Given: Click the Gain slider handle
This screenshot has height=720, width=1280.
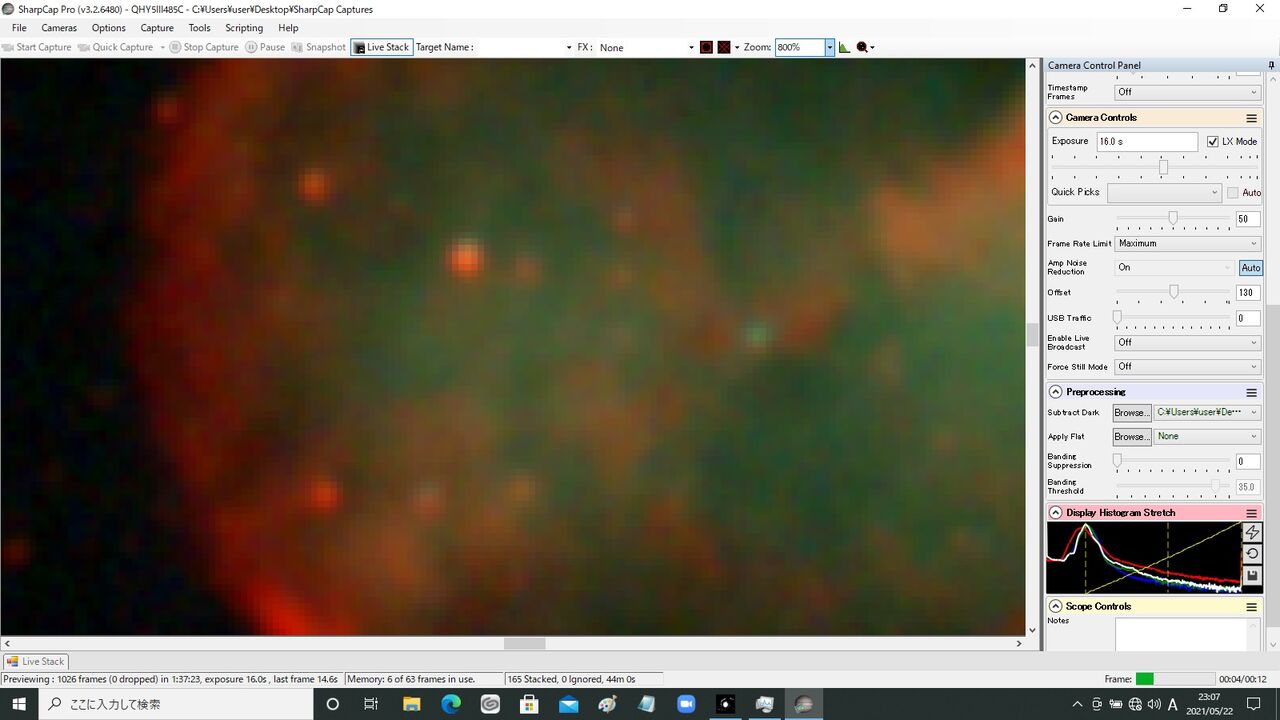Looking at the screenshot, I should point(1173,217).
